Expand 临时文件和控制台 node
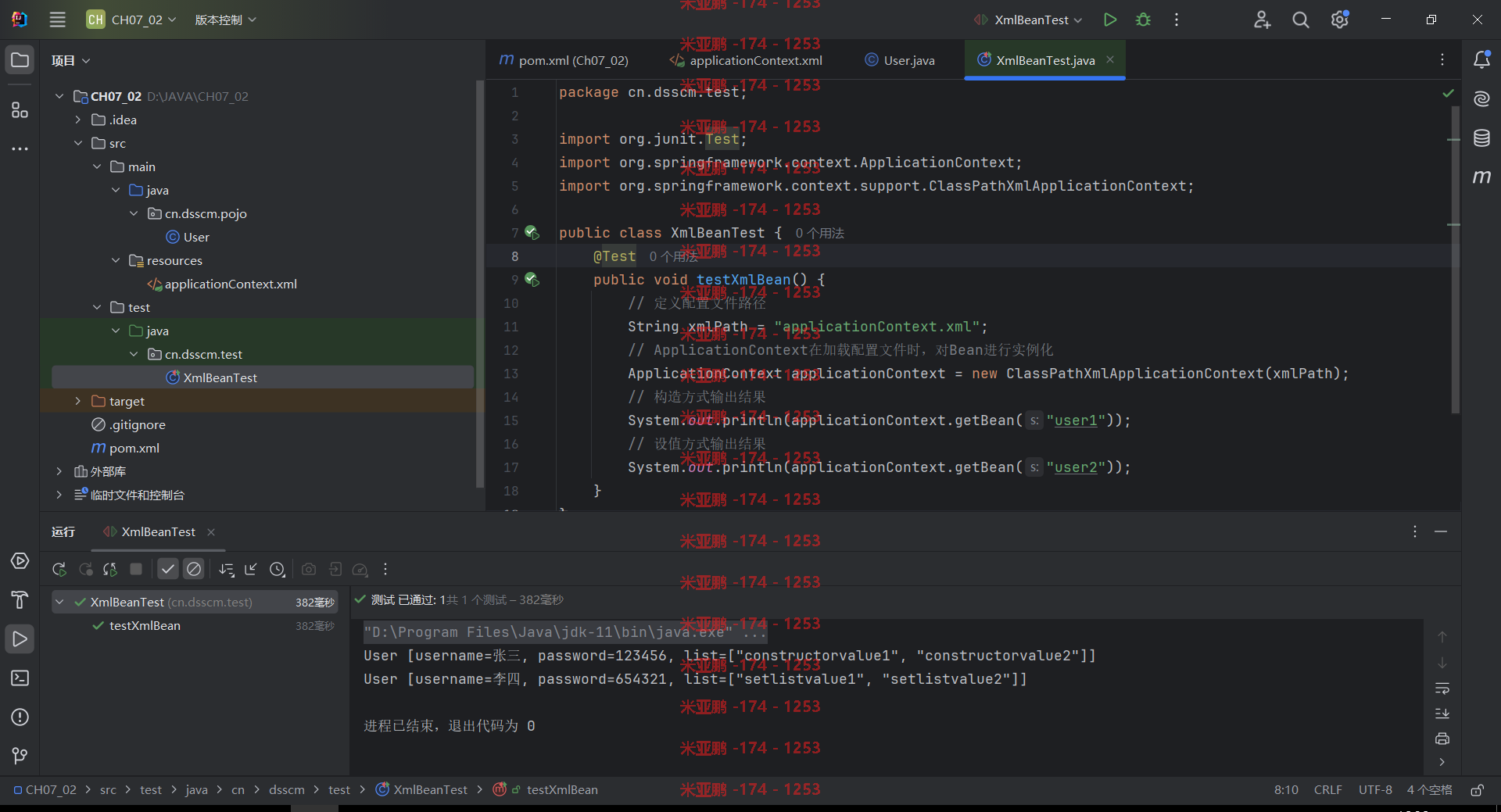 (x=59, y=495)
